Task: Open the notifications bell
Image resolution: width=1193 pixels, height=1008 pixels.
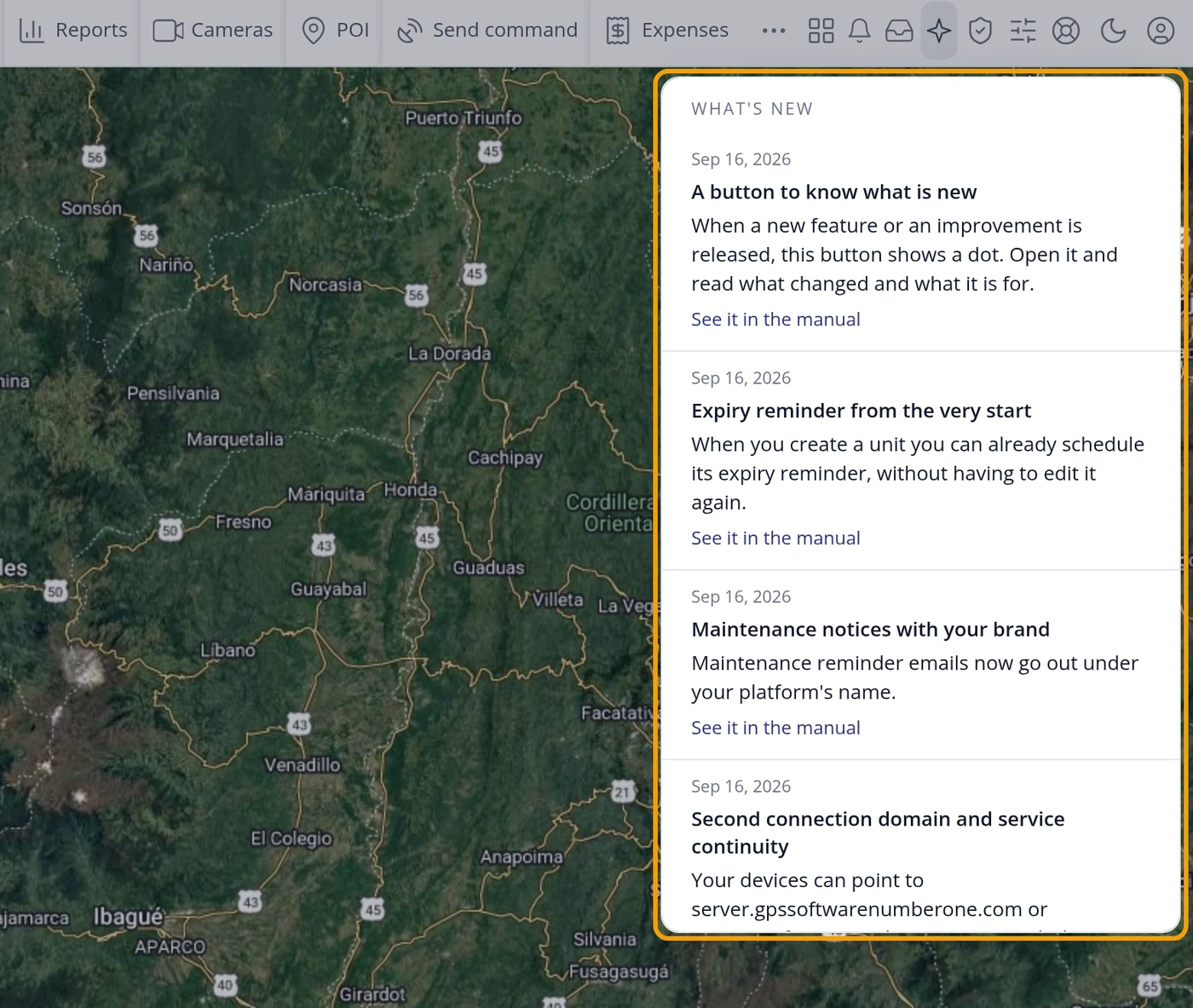Action: 860,31
